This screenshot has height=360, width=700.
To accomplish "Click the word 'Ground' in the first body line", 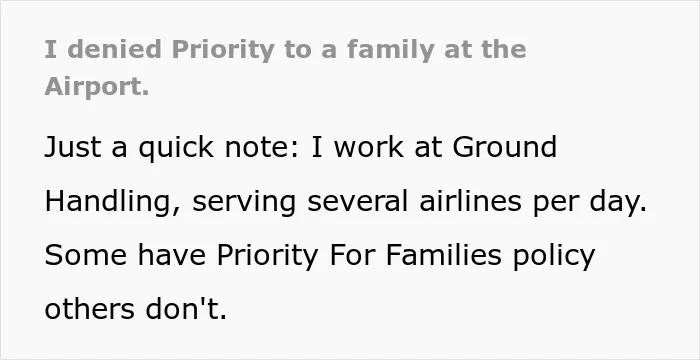I will [x=504, y=147].
